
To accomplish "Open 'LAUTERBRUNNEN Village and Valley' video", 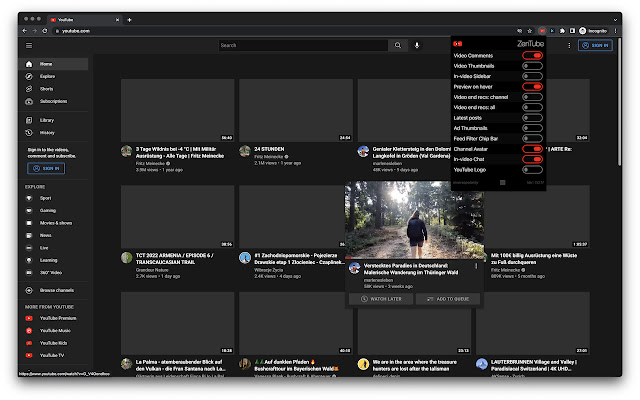I will coord(534,365).
